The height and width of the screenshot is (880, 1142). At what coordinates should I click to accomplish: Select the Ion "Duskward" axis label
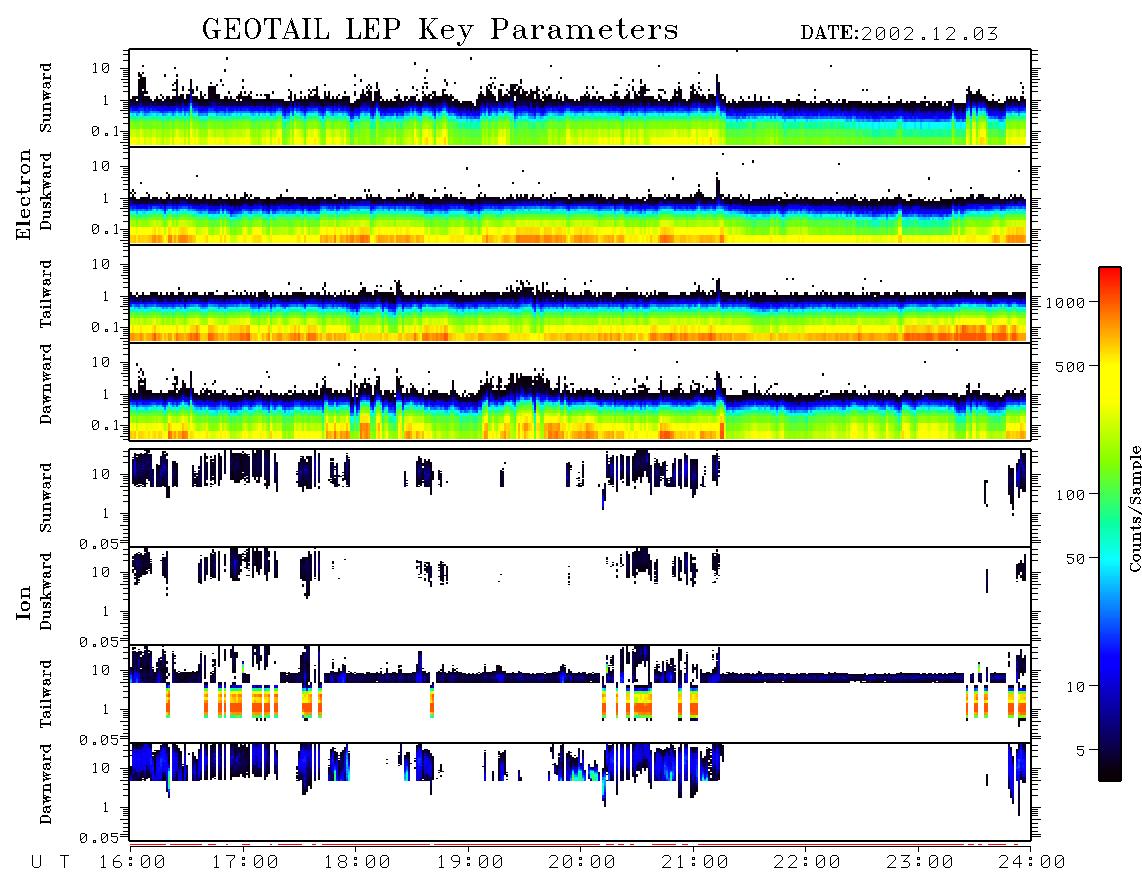46,592
